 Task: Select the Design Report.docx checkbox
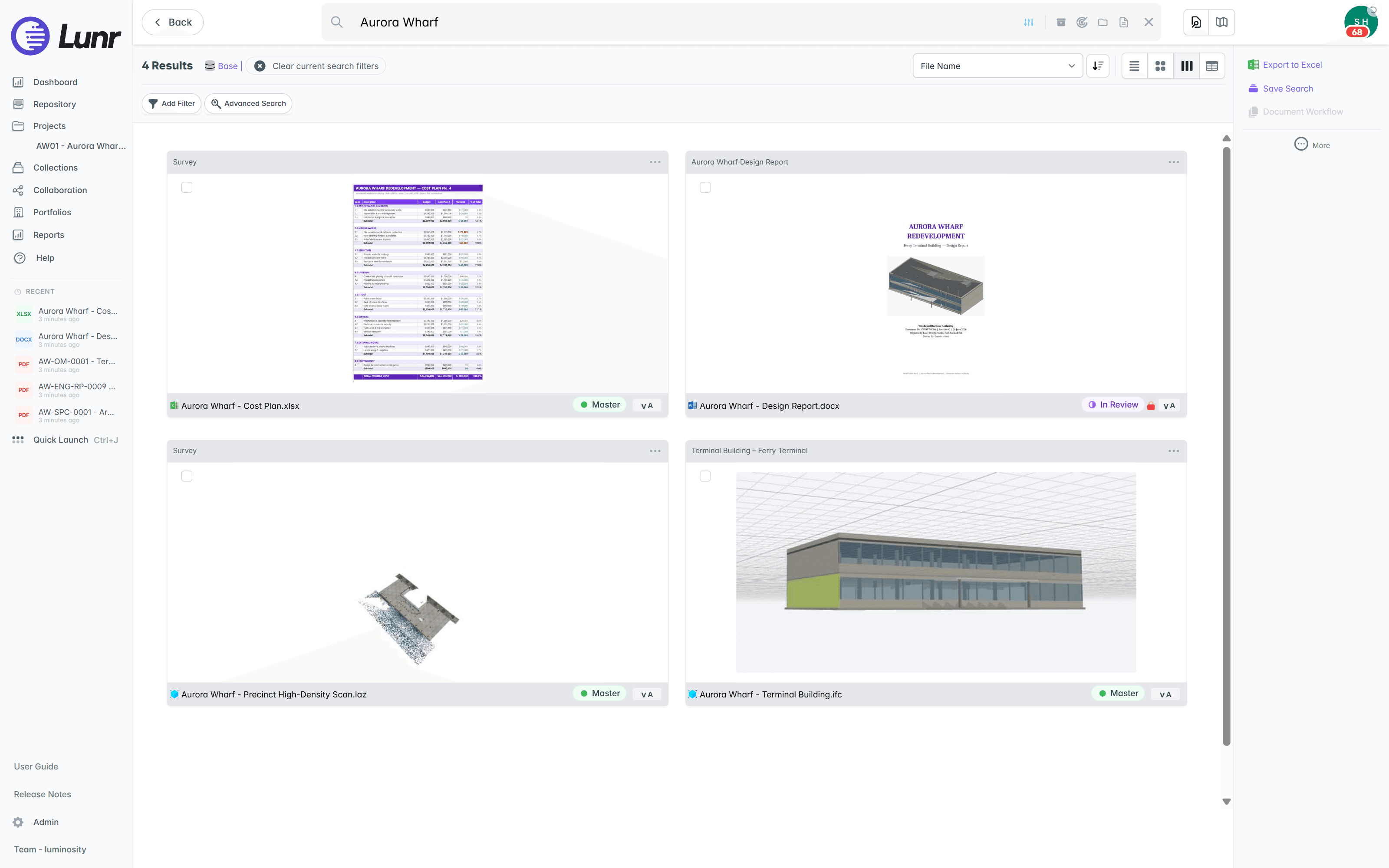coord(705,188)
